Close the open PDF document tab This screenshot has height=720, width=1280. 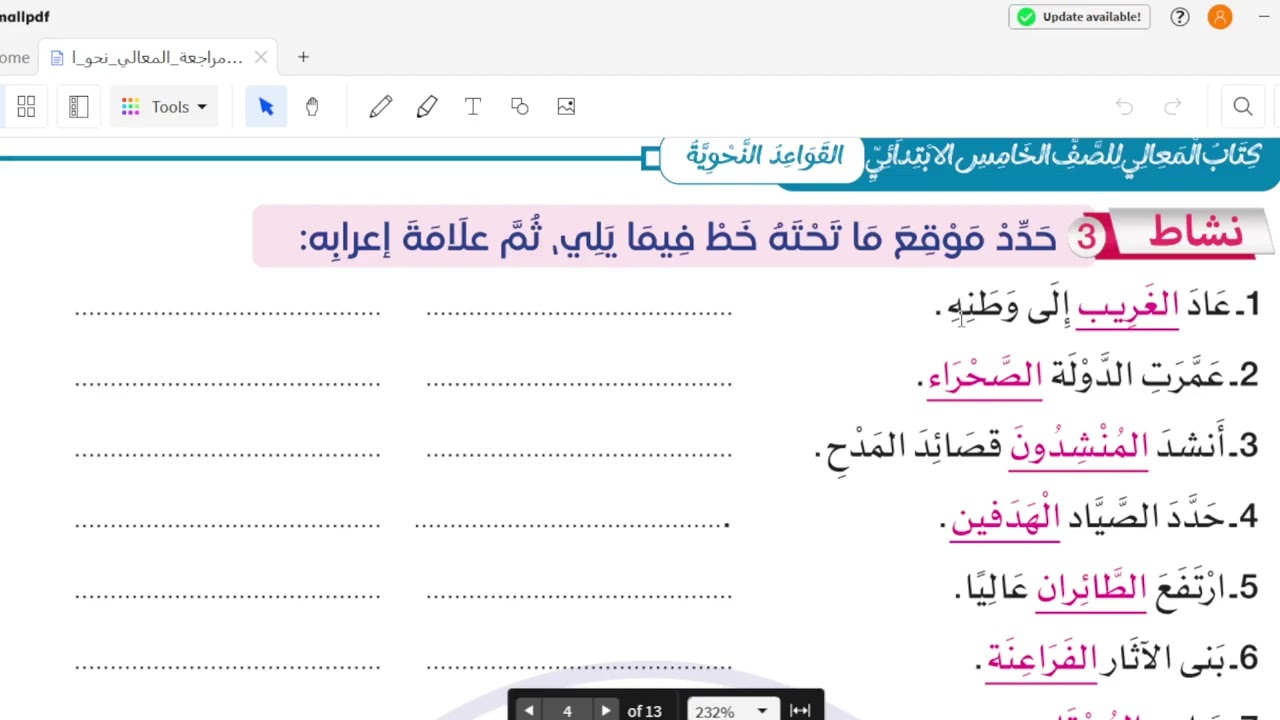click(x=261, y=57)
